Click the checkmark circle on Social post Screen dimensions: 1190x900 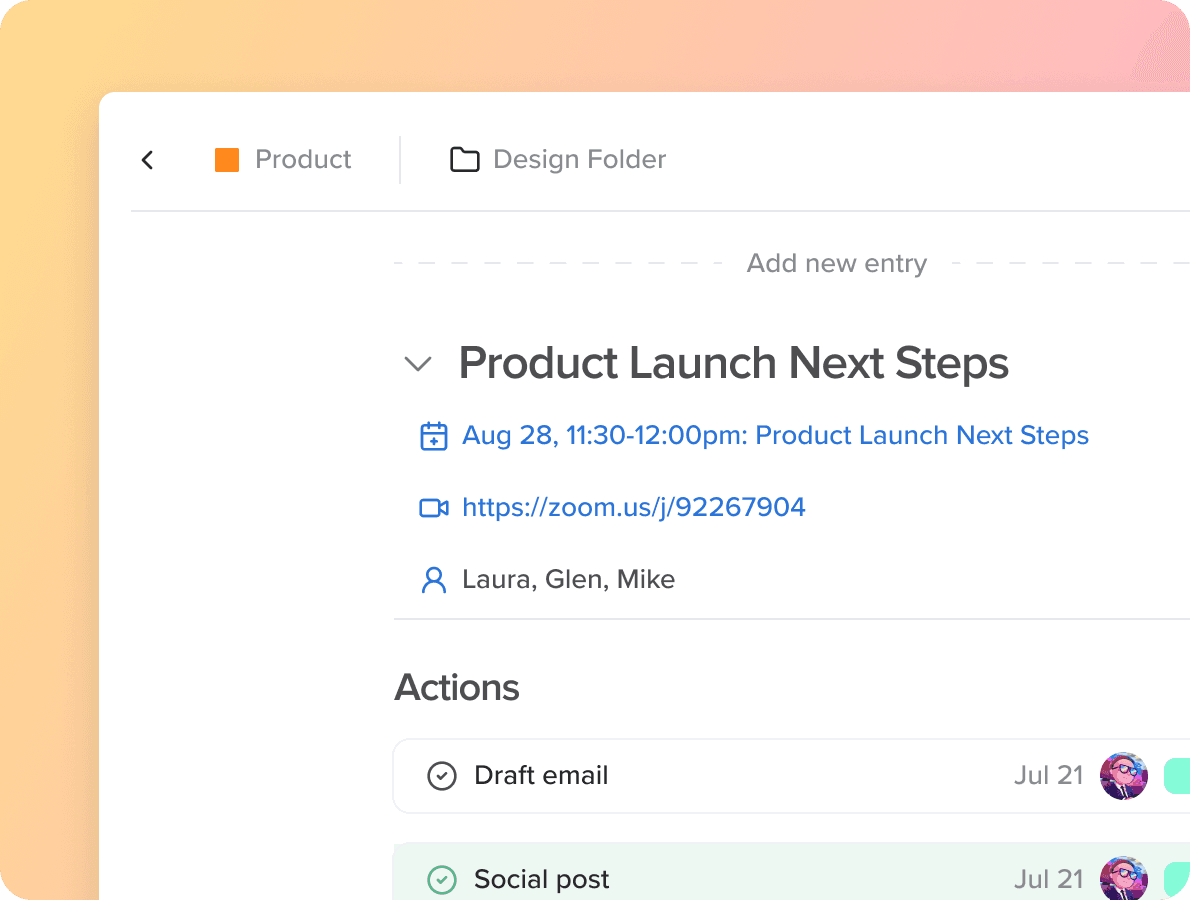click(x=441, y=879)
